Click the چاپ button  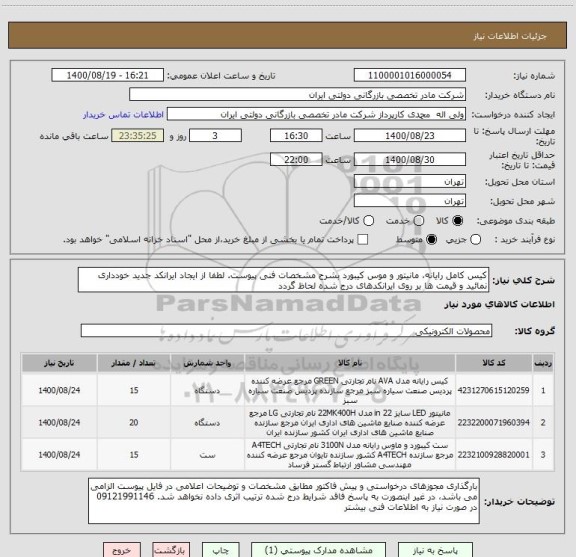pyautogui.click(x=220, y=550)
